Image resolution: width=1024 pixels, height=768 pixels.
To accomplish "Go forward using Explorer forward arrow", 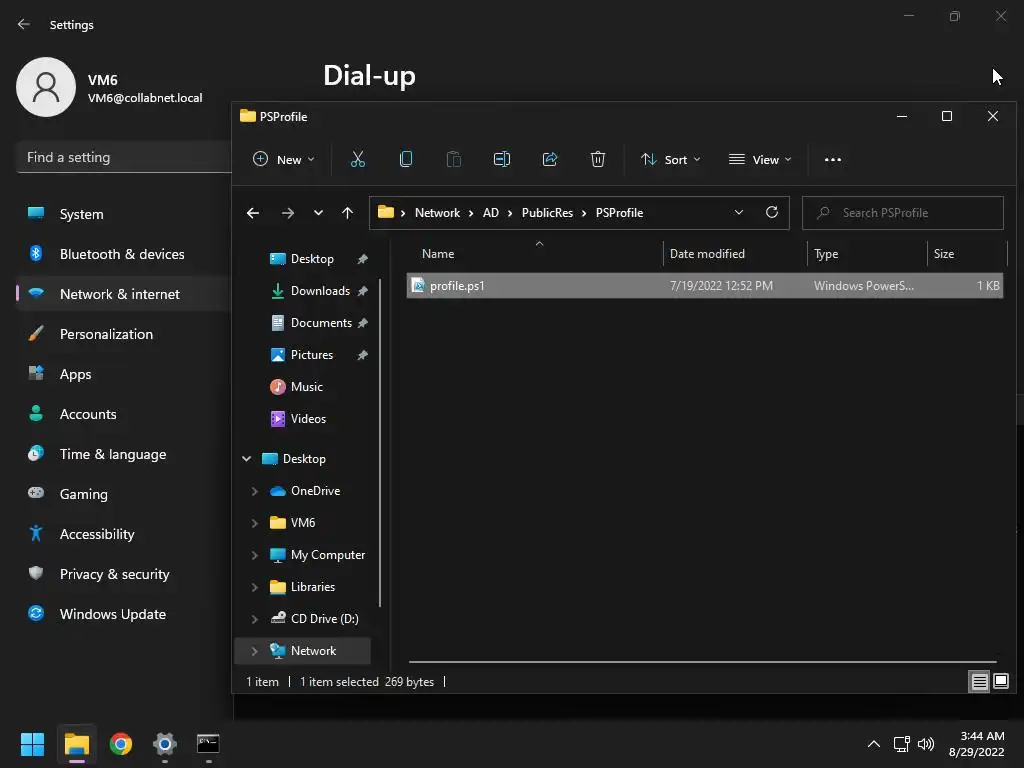I will pyautogui.click(x=287, y=213).
